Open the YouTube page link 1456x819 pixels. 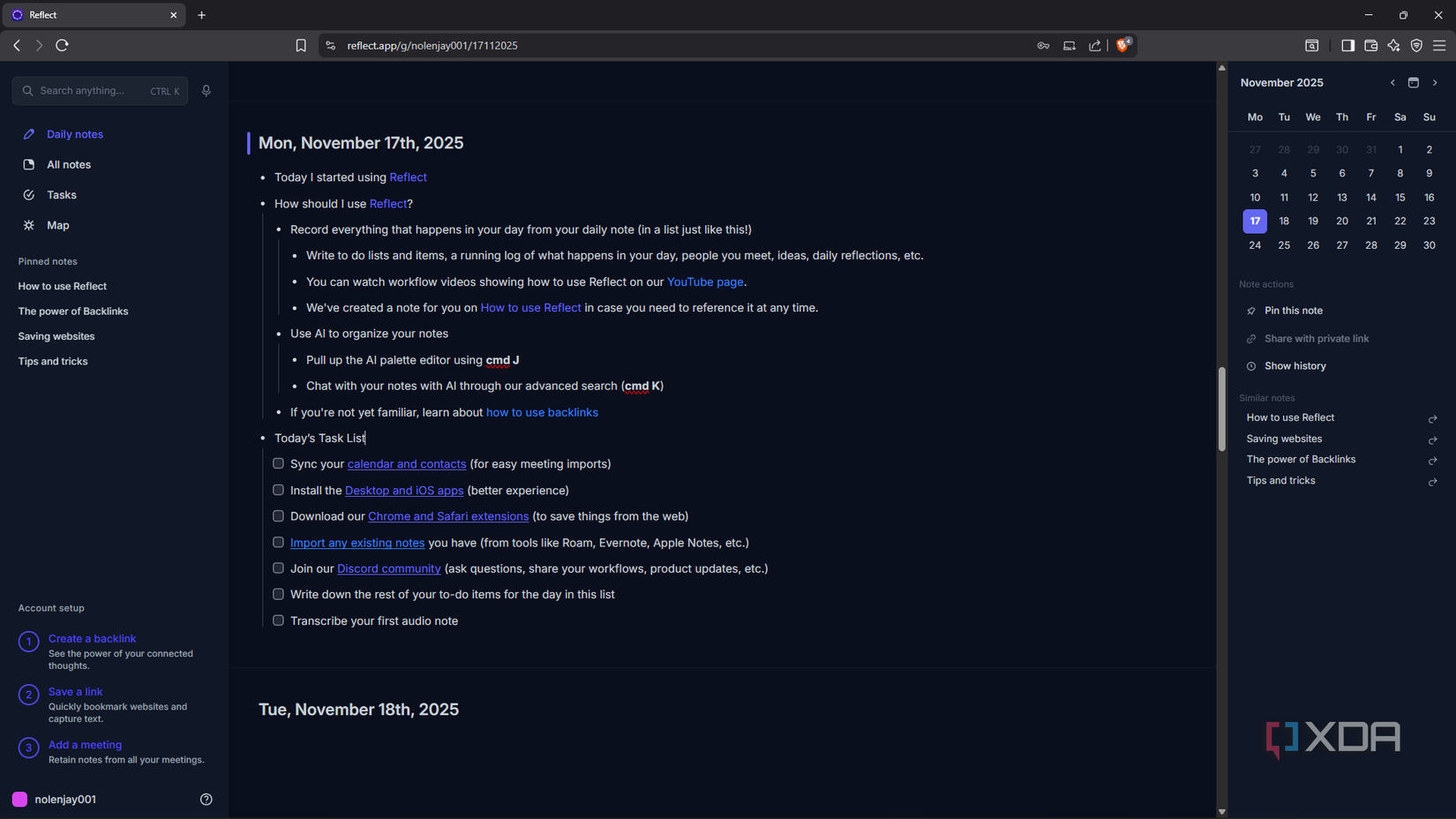pyautogui.click(x=704, y=281)
